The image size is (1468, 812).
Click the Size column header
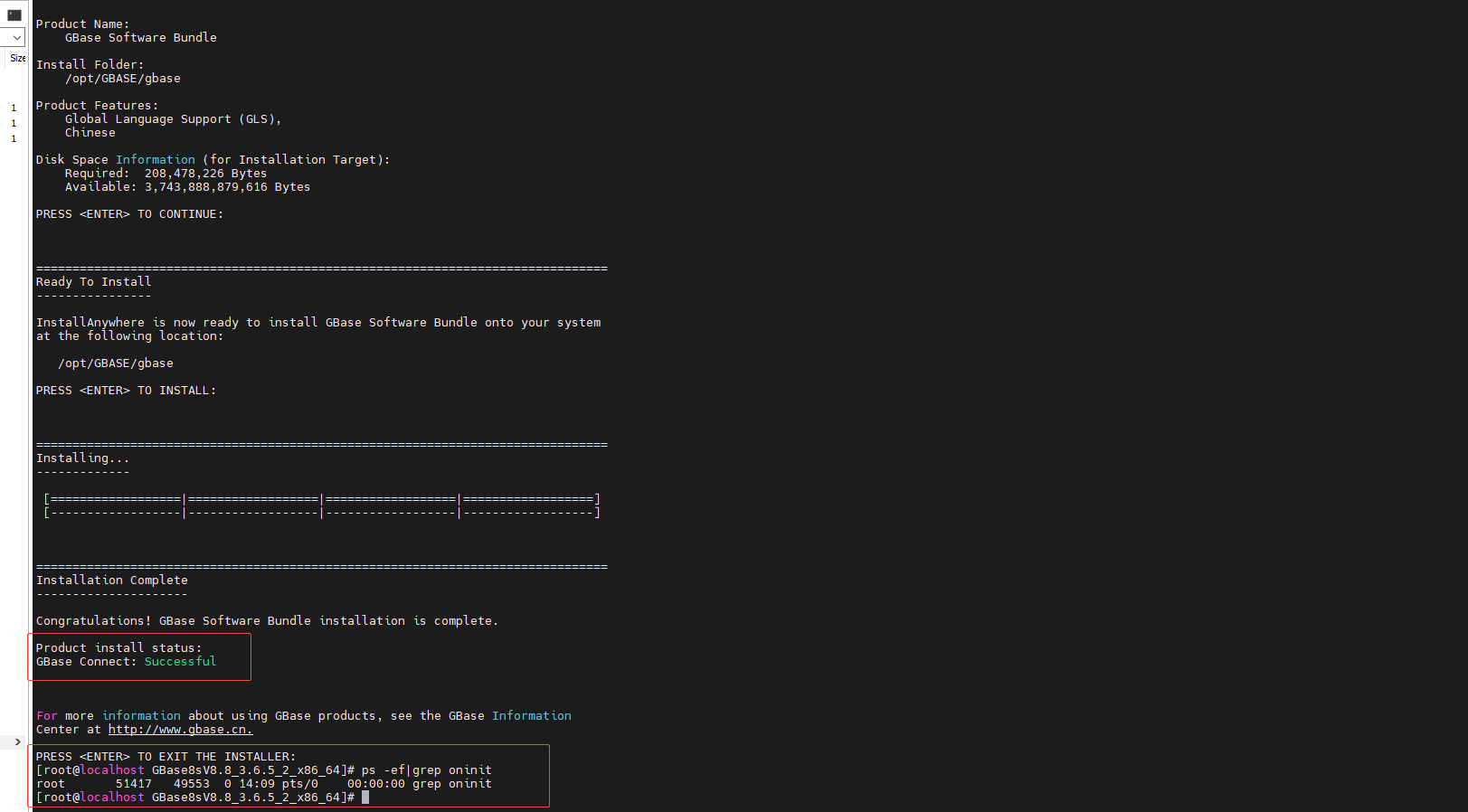pyautogui.click(x=17, y=58)
